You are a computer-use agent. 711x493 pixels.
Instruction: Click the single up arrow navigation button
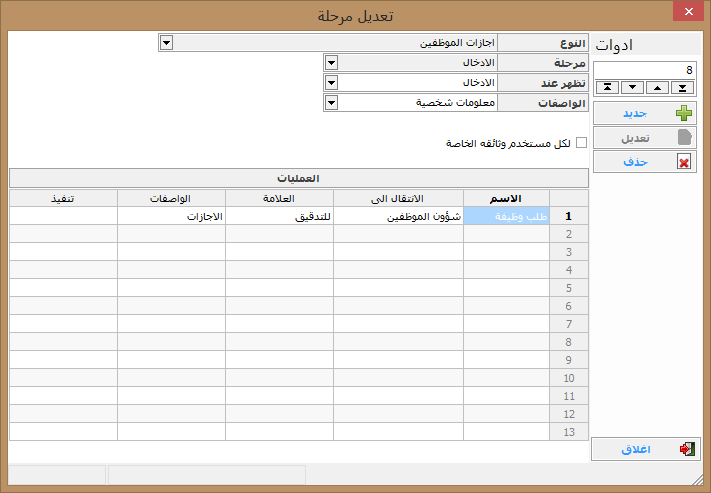coord(657,87)
